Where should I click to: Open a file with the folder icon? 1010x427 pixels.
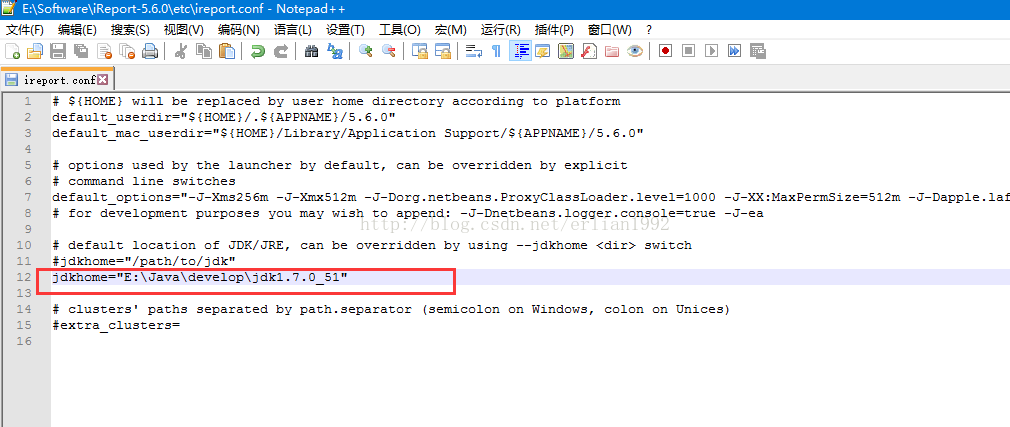click(x=34, y=52)
